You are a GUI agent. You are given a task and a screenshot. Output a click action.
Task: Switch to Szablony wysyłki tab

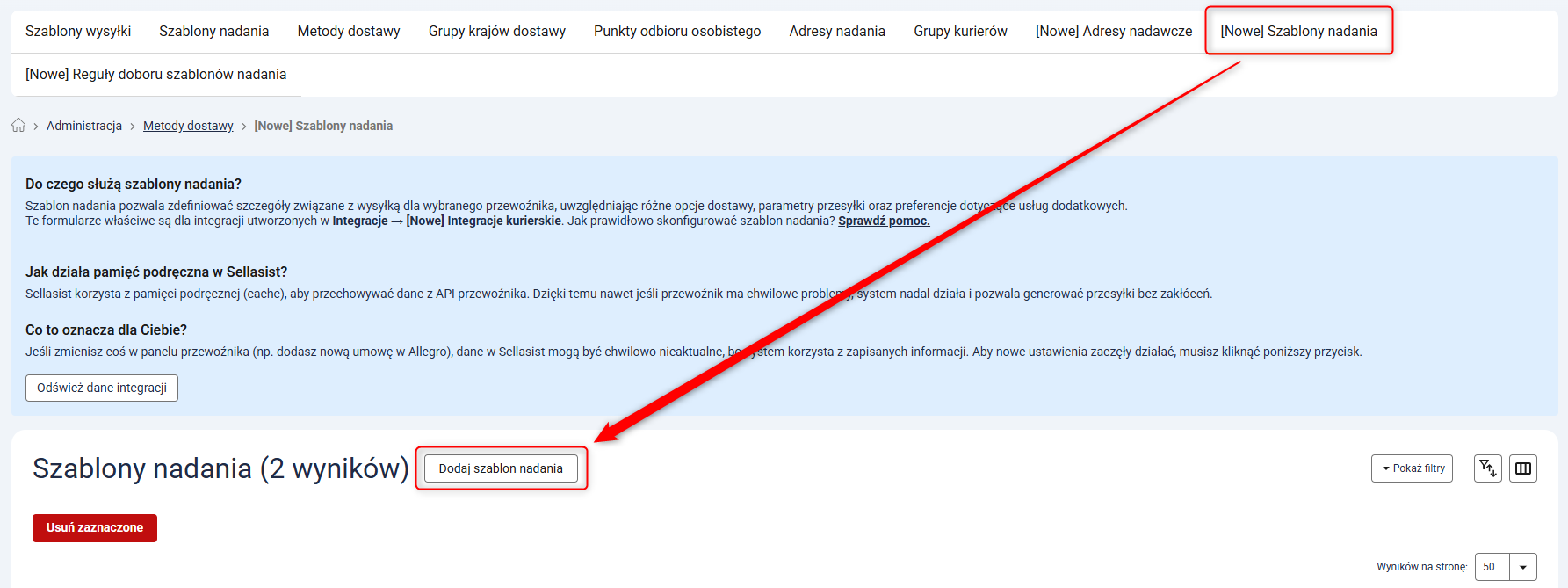[x=78, y=32]
